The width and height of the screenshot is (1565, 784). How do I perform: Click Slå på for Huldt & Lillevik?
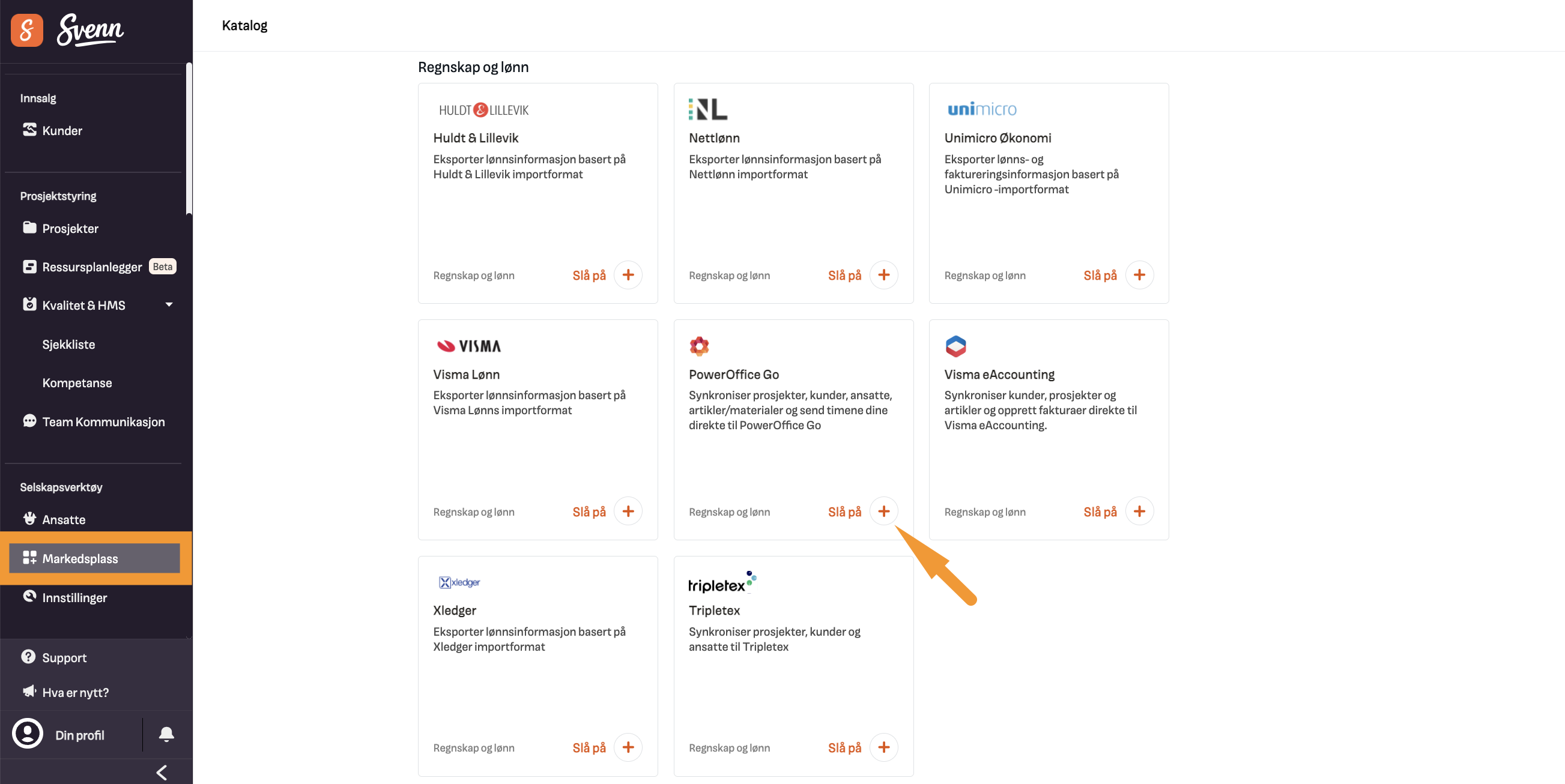588,274
